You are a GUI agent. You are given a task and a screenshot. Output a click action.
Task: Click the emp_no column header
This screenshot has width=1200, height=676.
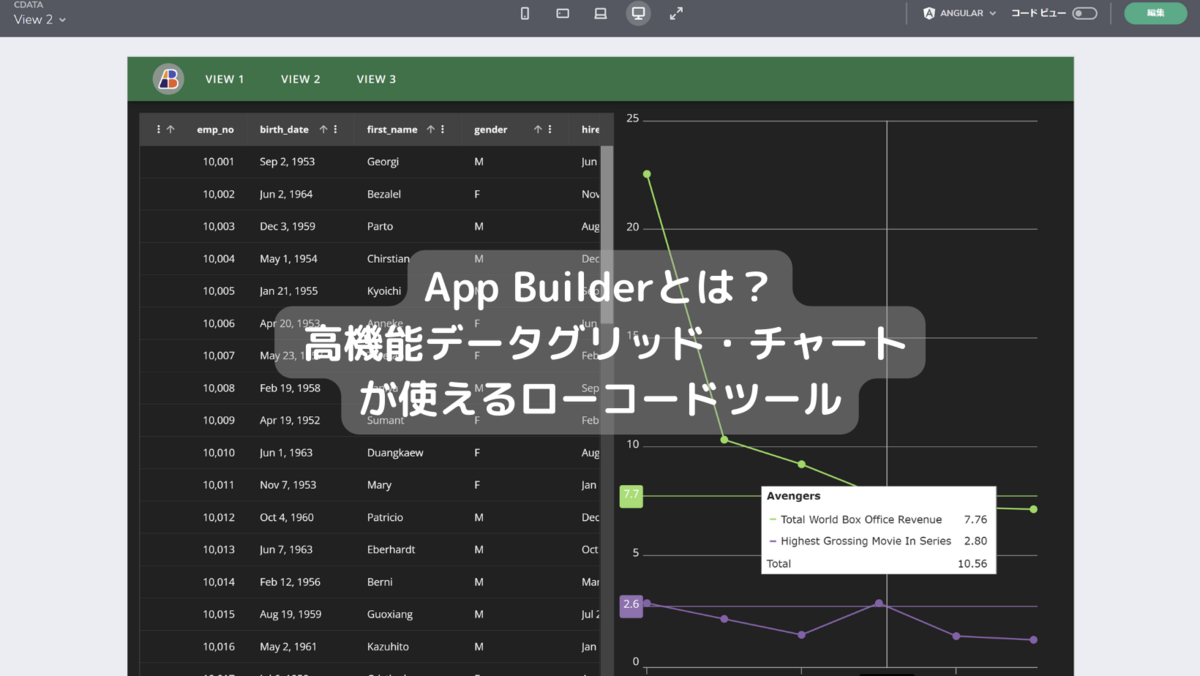click(x=215, y=129)
